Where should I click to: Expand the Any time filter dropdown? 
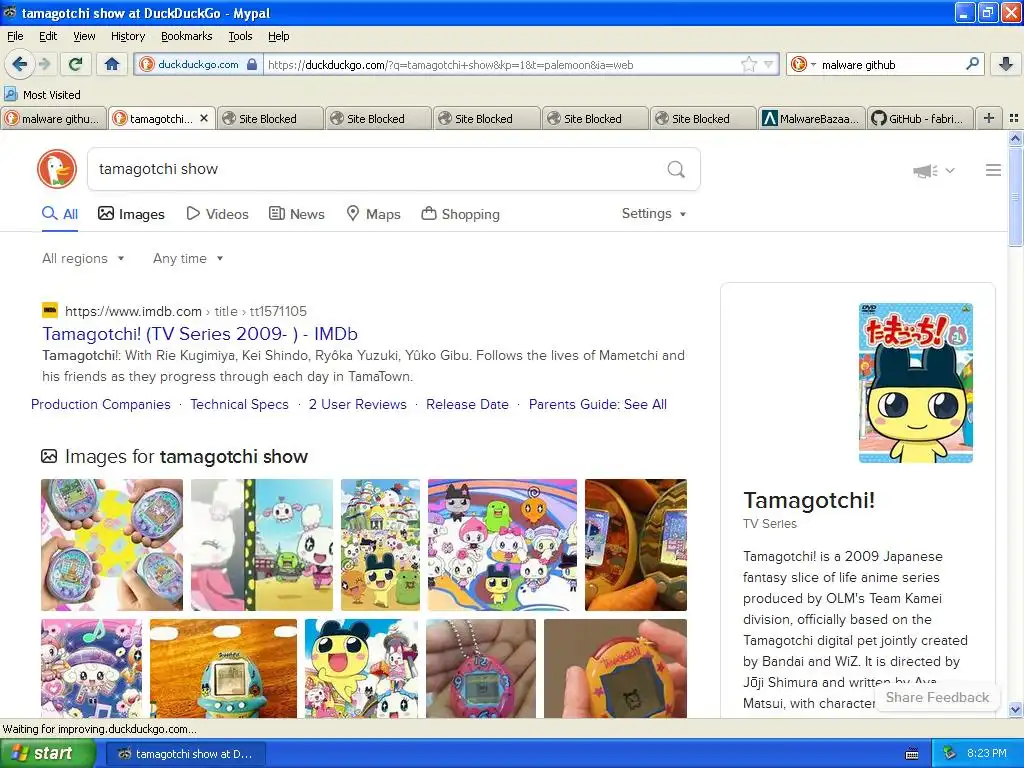[188, 259]
